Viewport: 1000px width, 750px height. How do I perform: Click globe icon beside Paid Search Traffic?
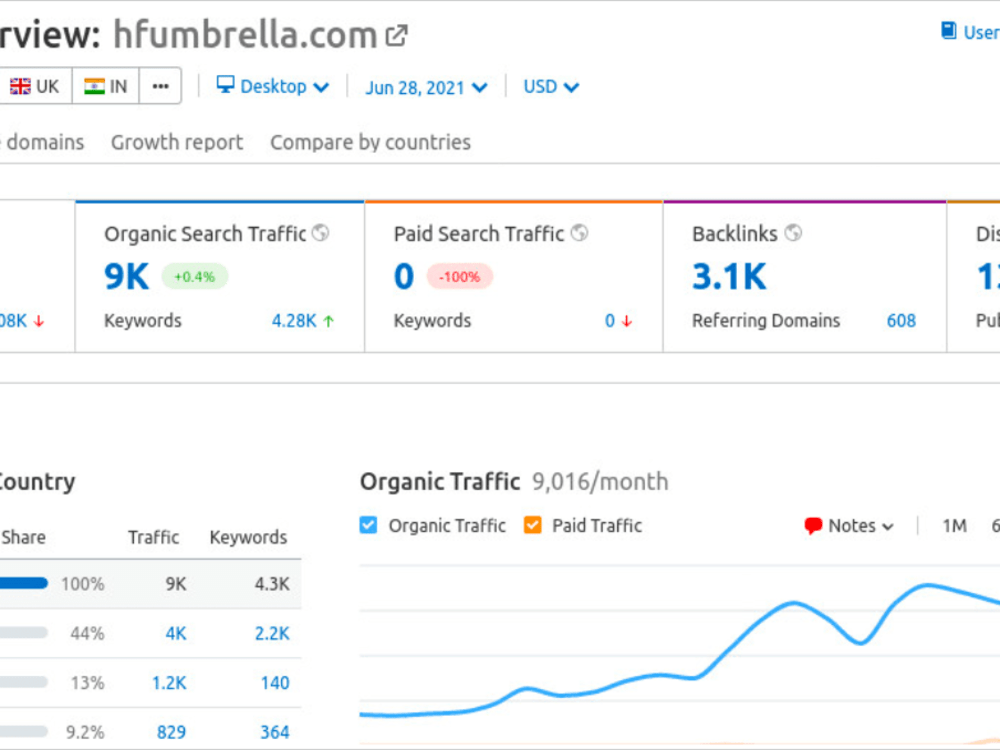click(579, 233)
